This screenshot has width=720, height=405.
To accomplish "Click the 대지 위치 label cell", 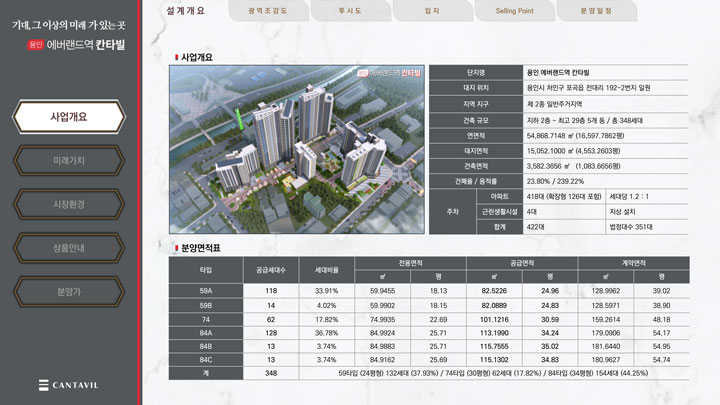I will tap(476, 88).
